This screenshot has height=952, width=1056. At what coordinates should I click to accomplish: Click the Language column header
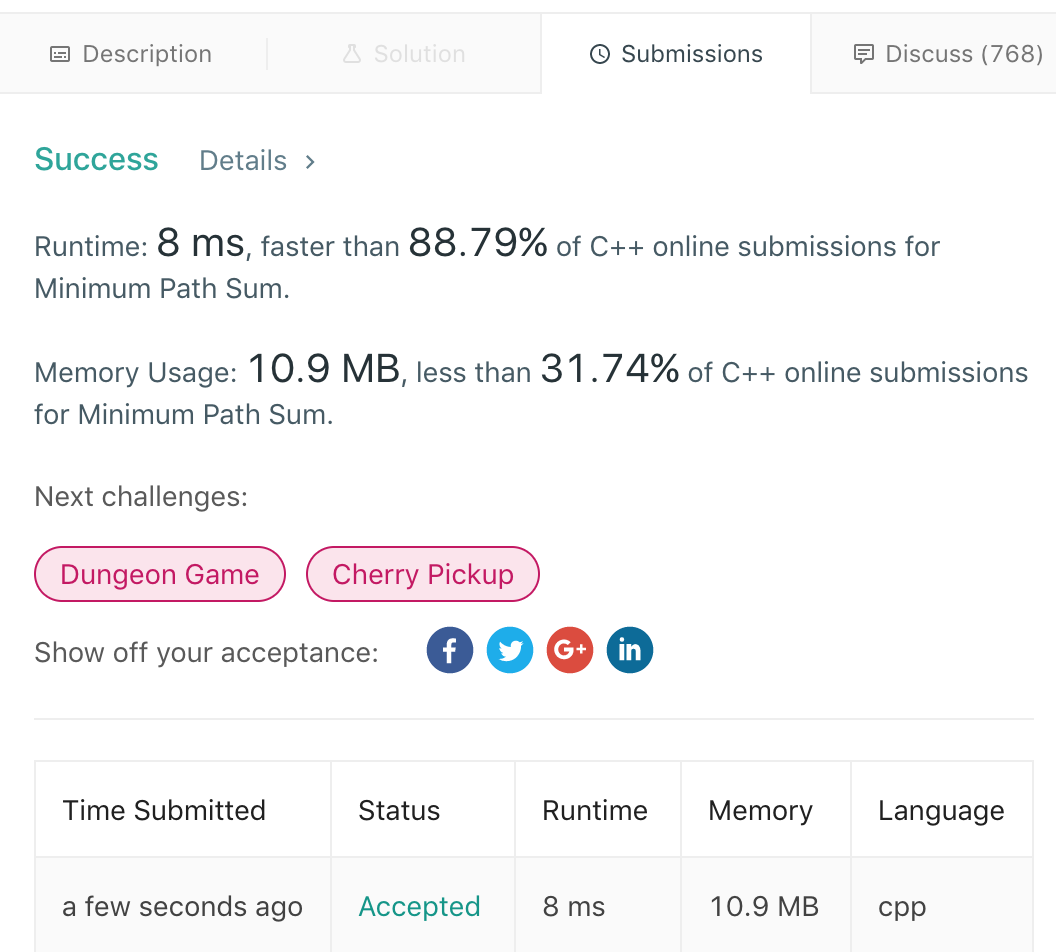(941, 810)
